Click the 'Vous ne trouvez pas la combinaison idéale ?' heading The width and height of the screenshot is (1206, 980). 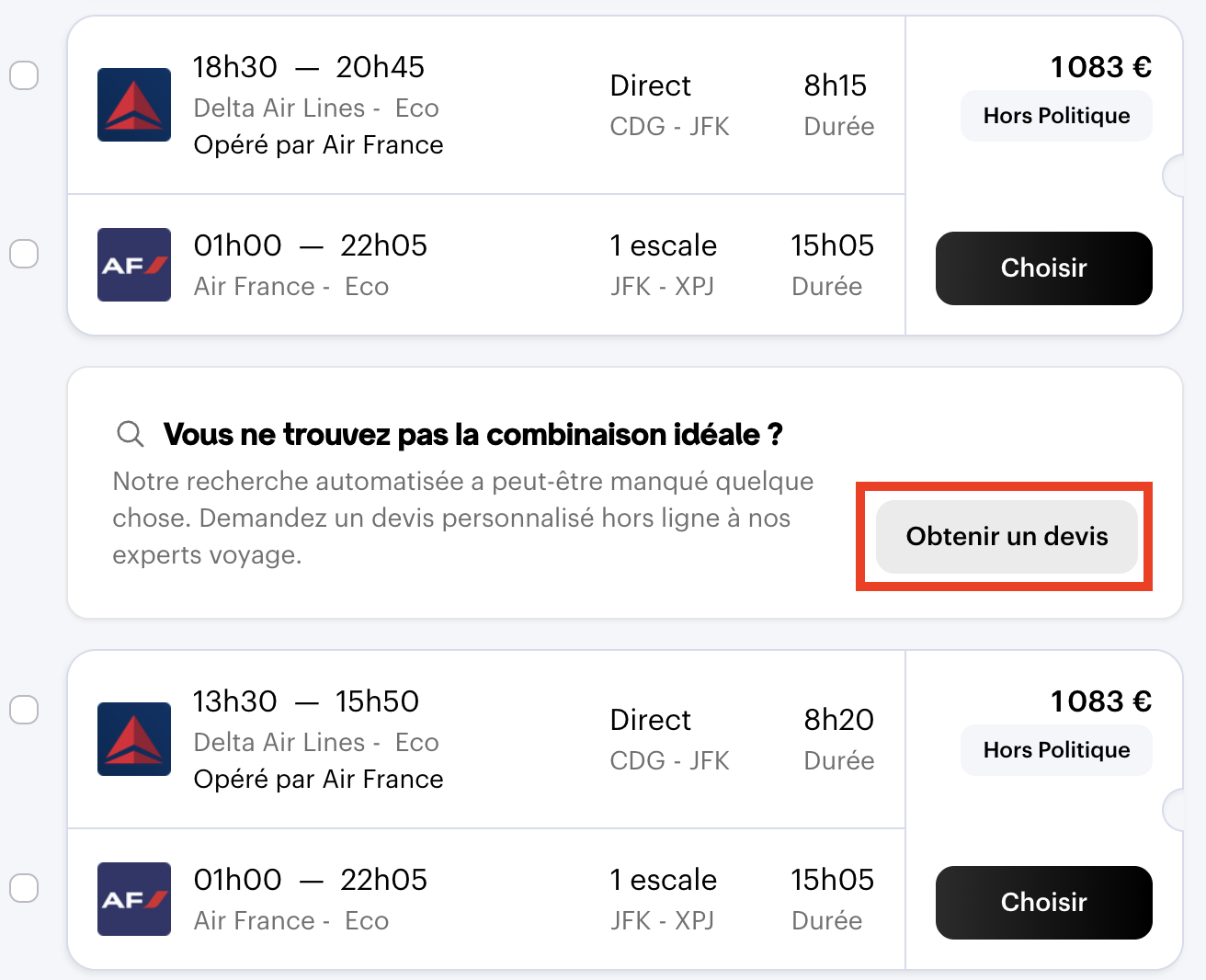[472, 434]
